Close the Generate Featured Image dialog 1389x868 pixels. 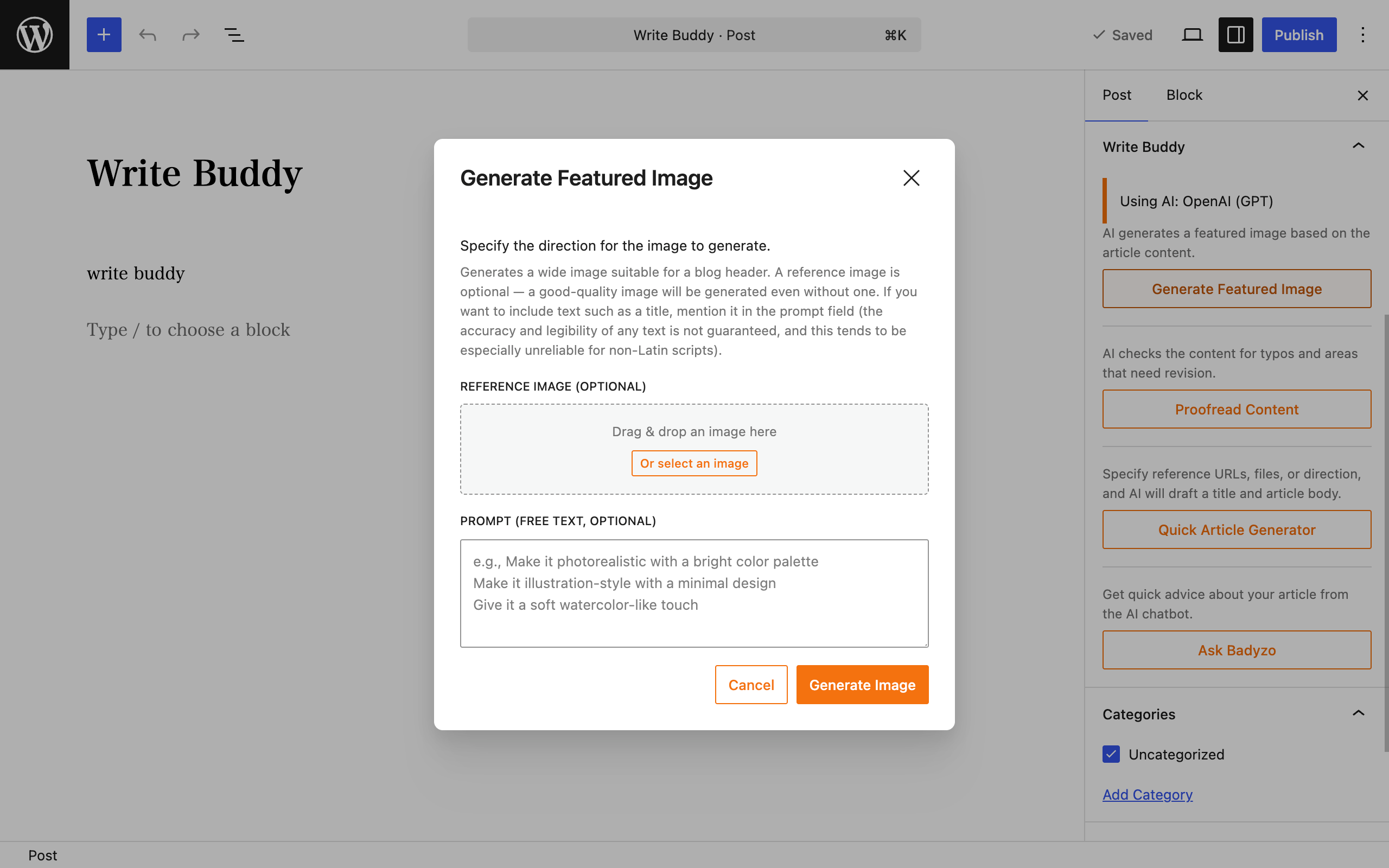[912, 178]
